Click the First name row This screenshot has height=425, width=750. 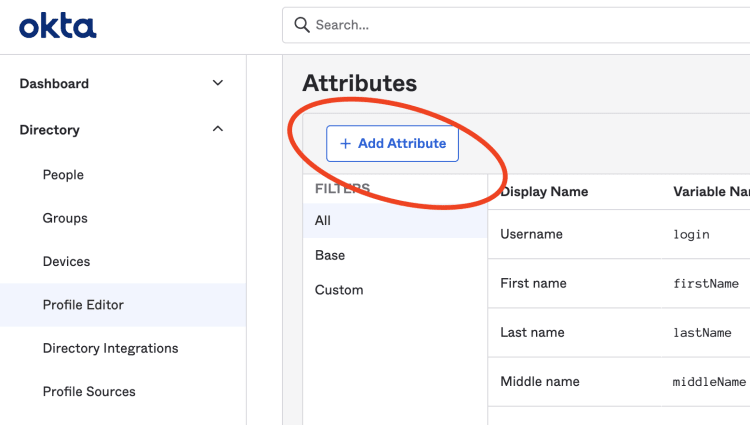619,283
